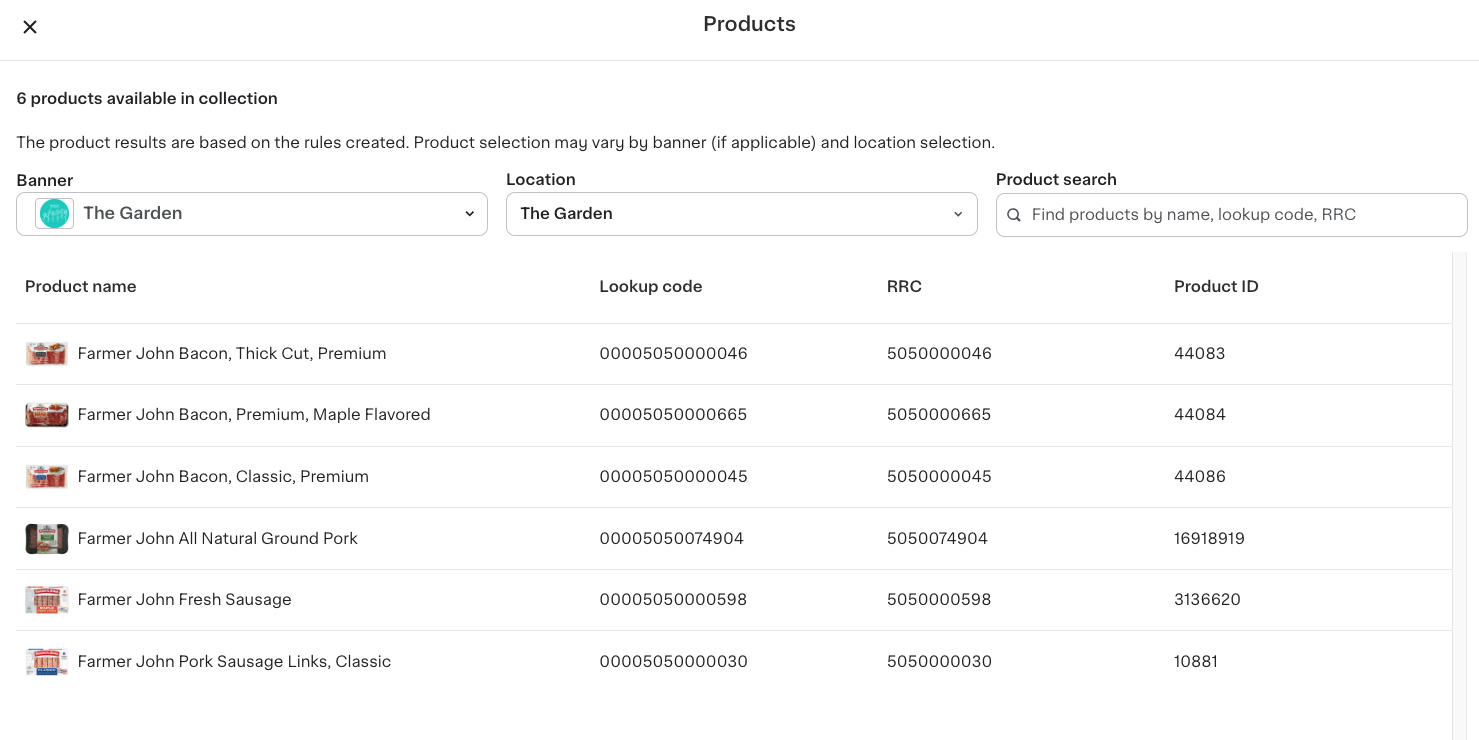This screenshot has height=740, width=1479.
Task: Click thumbnail of Bacon, Classic, Premium
Action: pyautogui.click(x=47, y=477)
